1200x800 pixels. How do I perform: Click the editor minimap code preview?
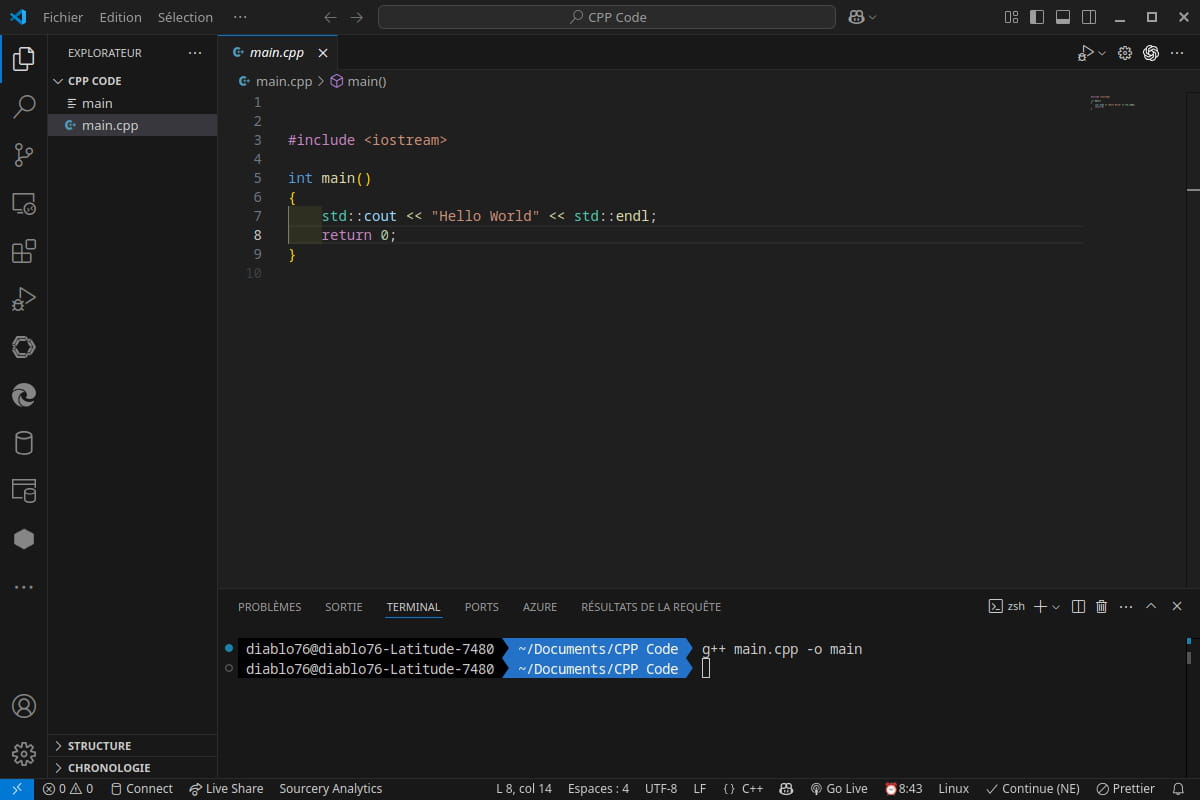point(1112,103)
